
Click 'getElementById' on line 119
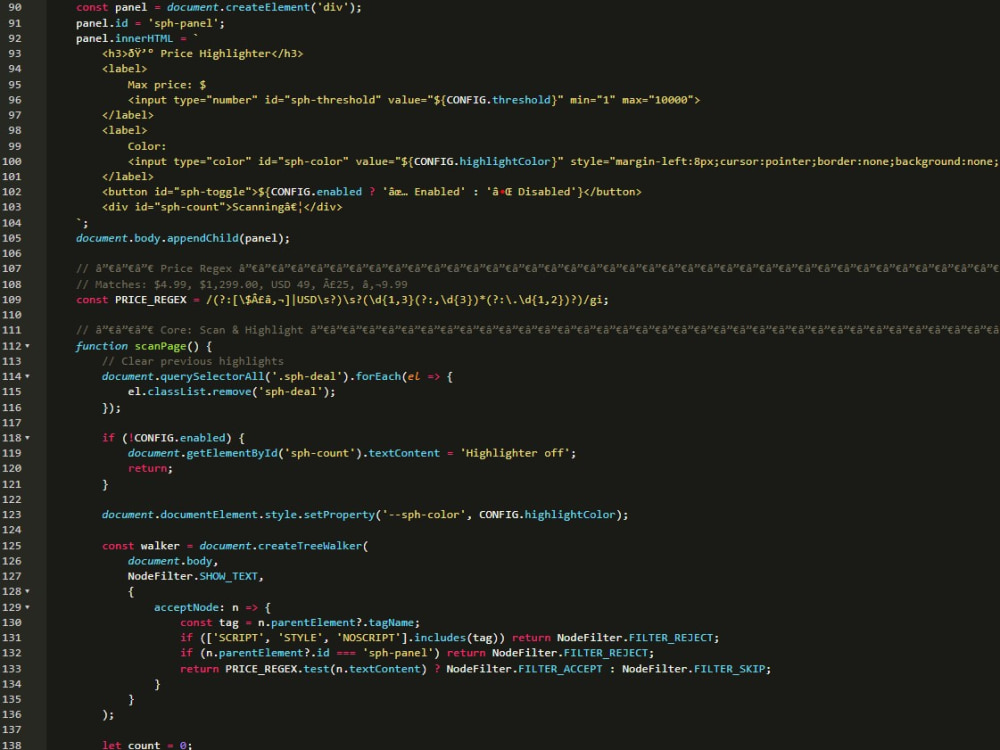click(232, 453)
